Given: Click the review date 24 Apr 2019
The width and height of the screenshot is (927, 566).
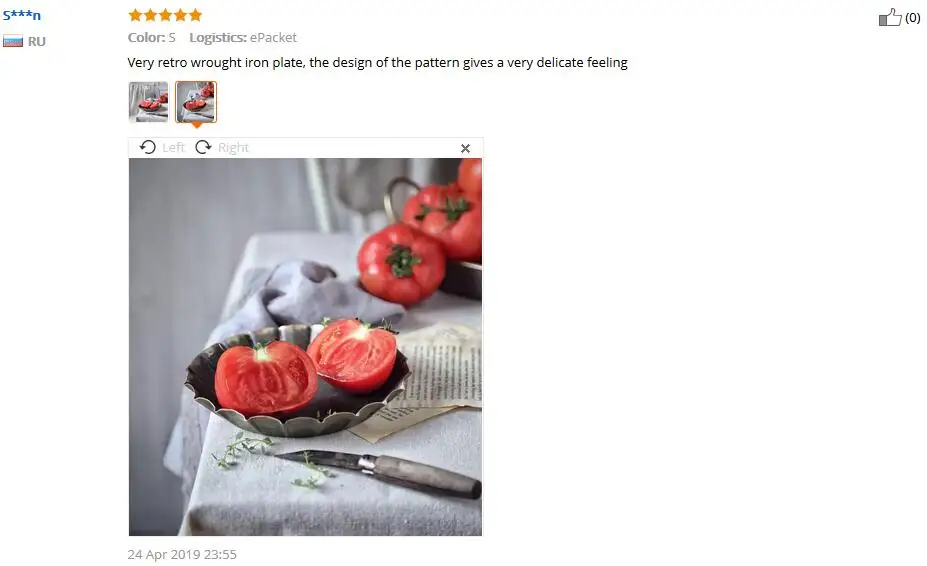Looking at the screenshot, I should point(182,554).
